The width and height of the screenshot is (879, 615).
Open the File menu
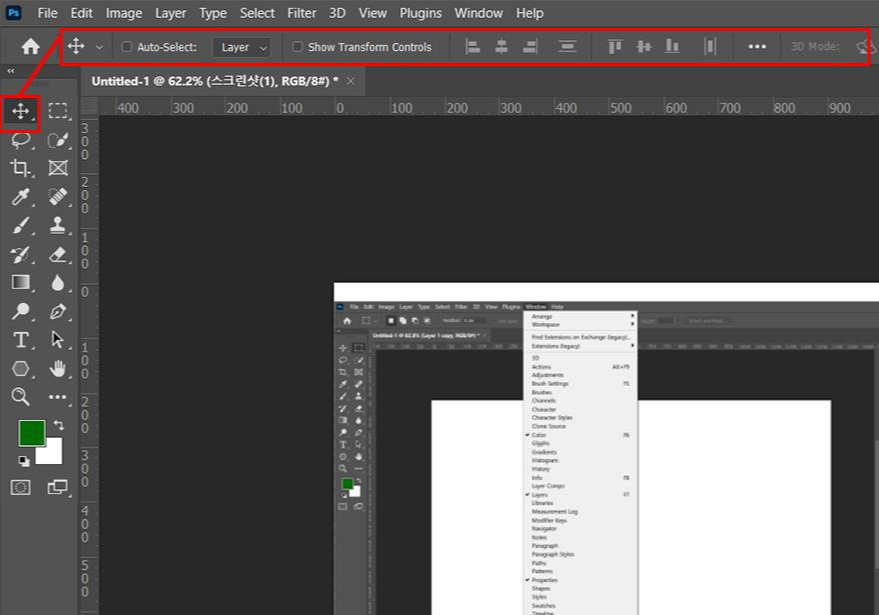[x=47, y=13]
